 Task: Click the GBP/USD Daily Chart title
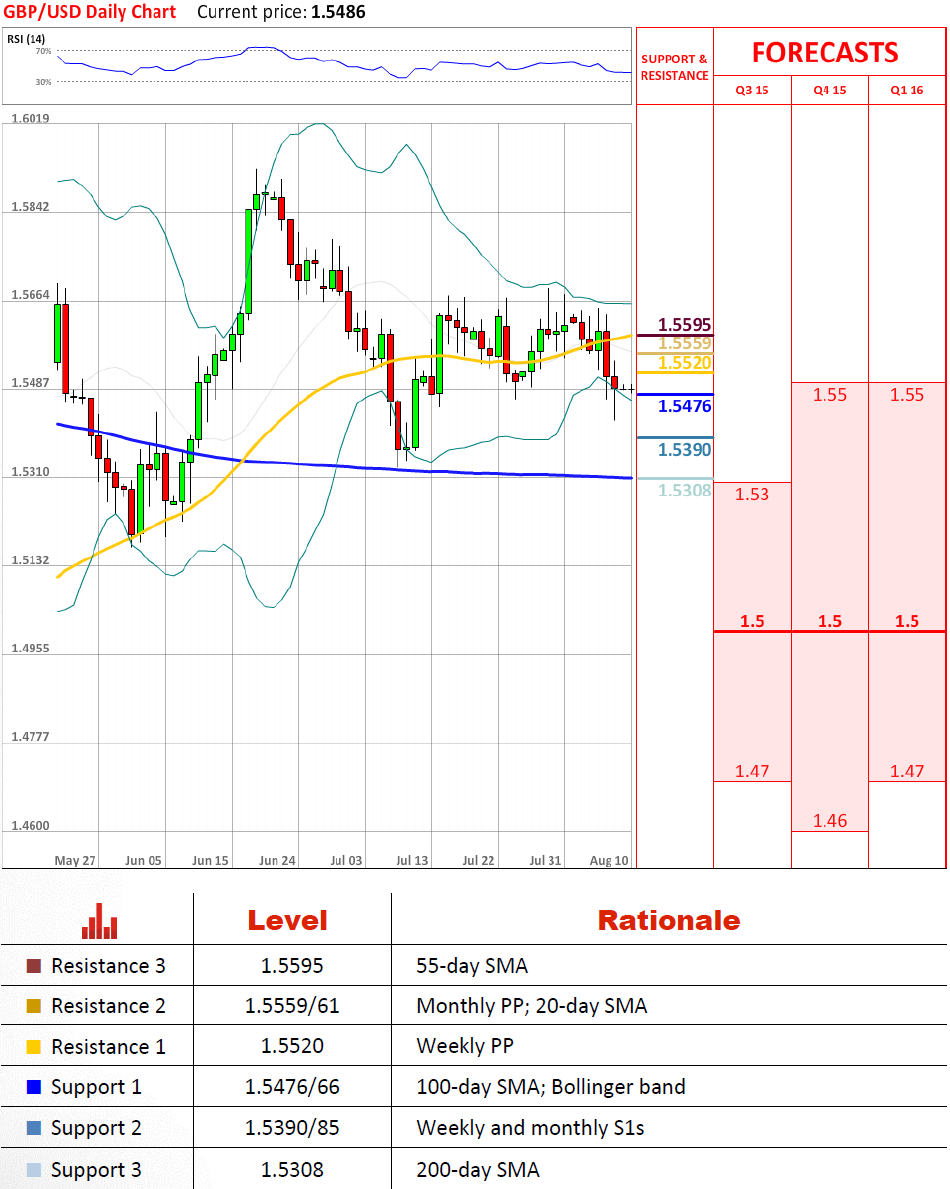(x=89, y=12)
